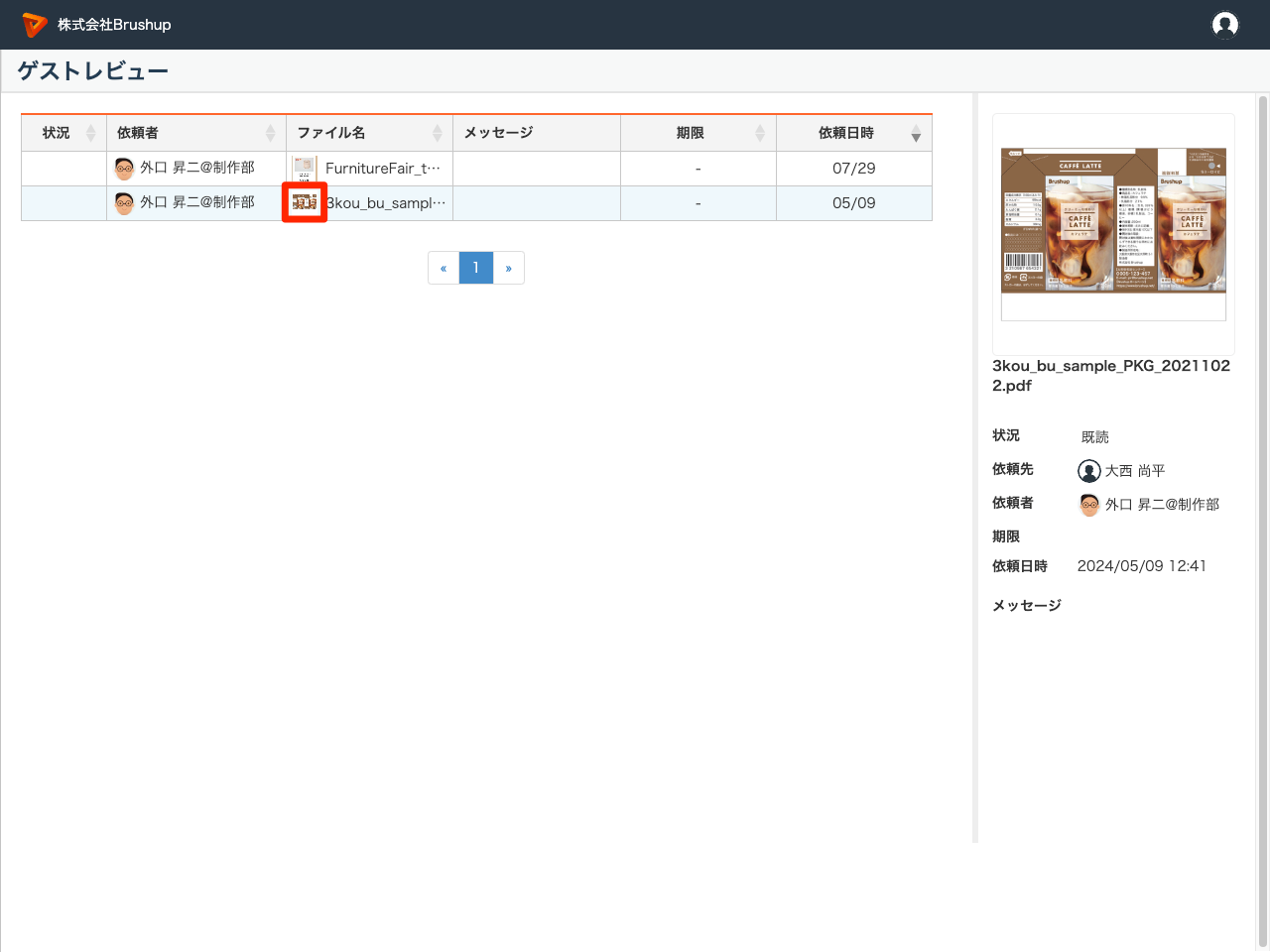Click file title 3kou_bu_sample_PKG_20211022.pdf

click(1111, 376)
